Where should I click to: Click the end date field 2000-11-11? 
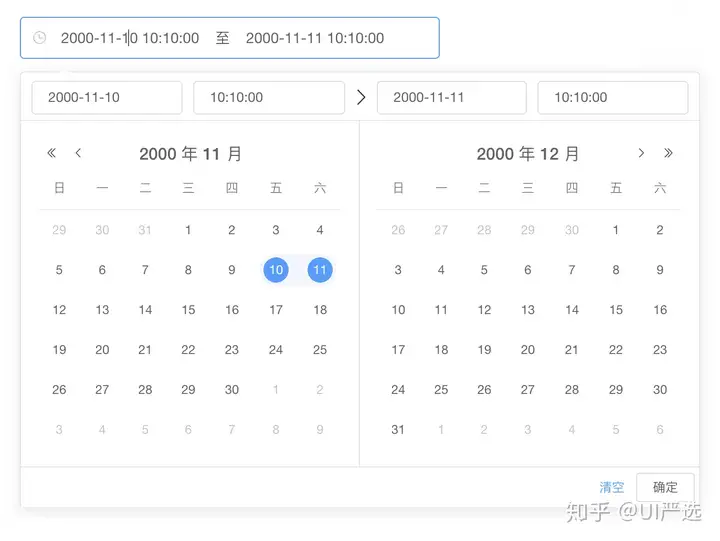(451, 97)
